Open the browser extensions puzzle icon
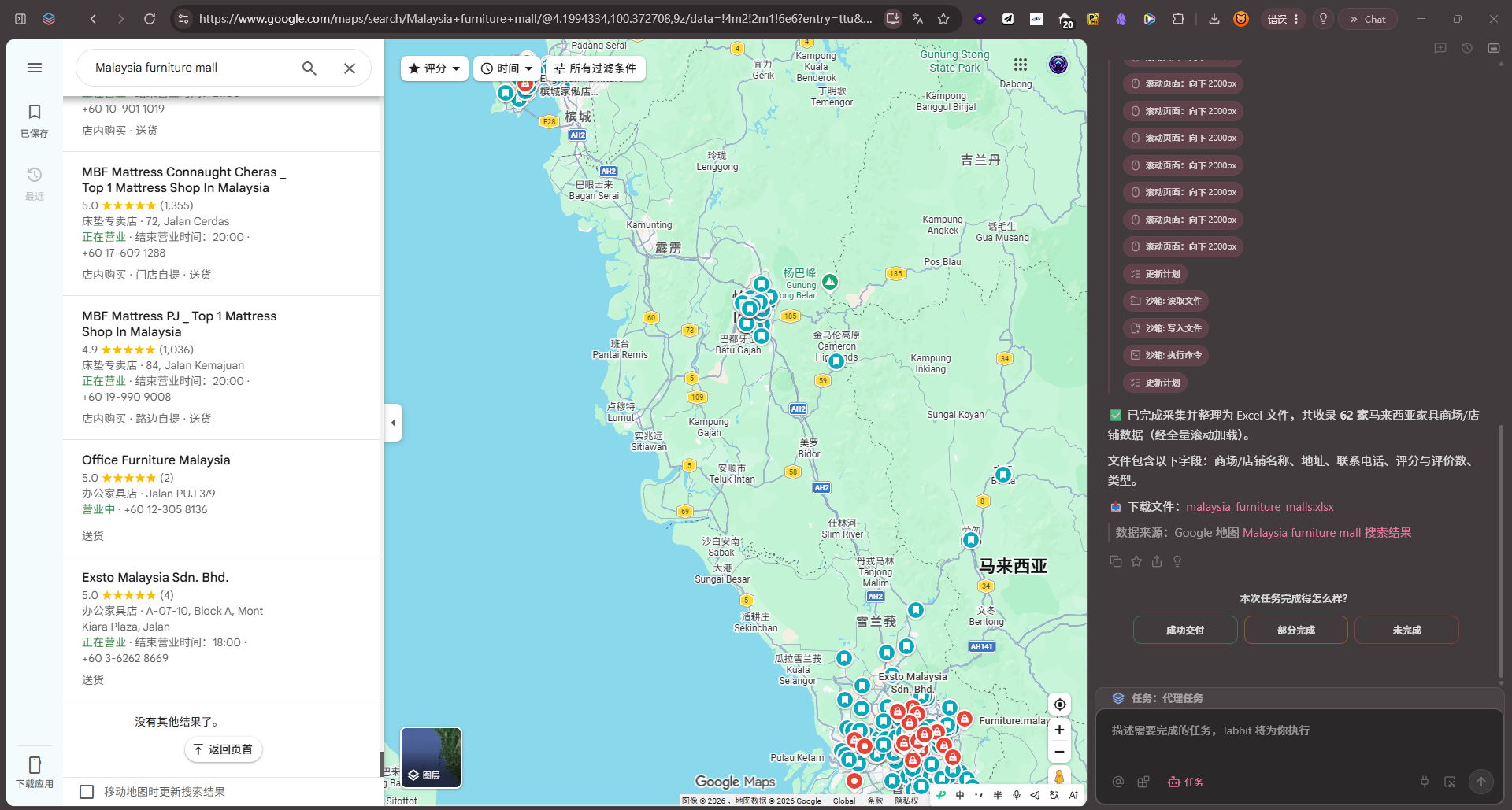The height and width of the screenshot is (810, 1512). 1178,19
